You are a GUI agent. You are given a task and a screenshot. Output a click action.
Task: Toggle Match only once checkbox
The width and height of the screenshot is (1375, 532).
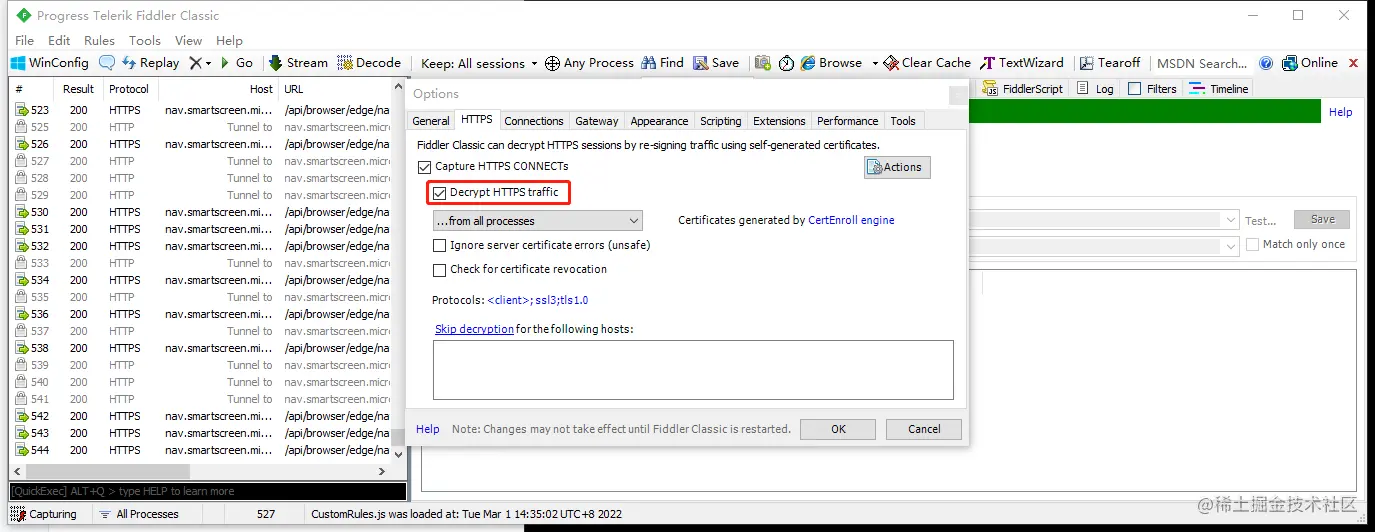point(1252,244)
